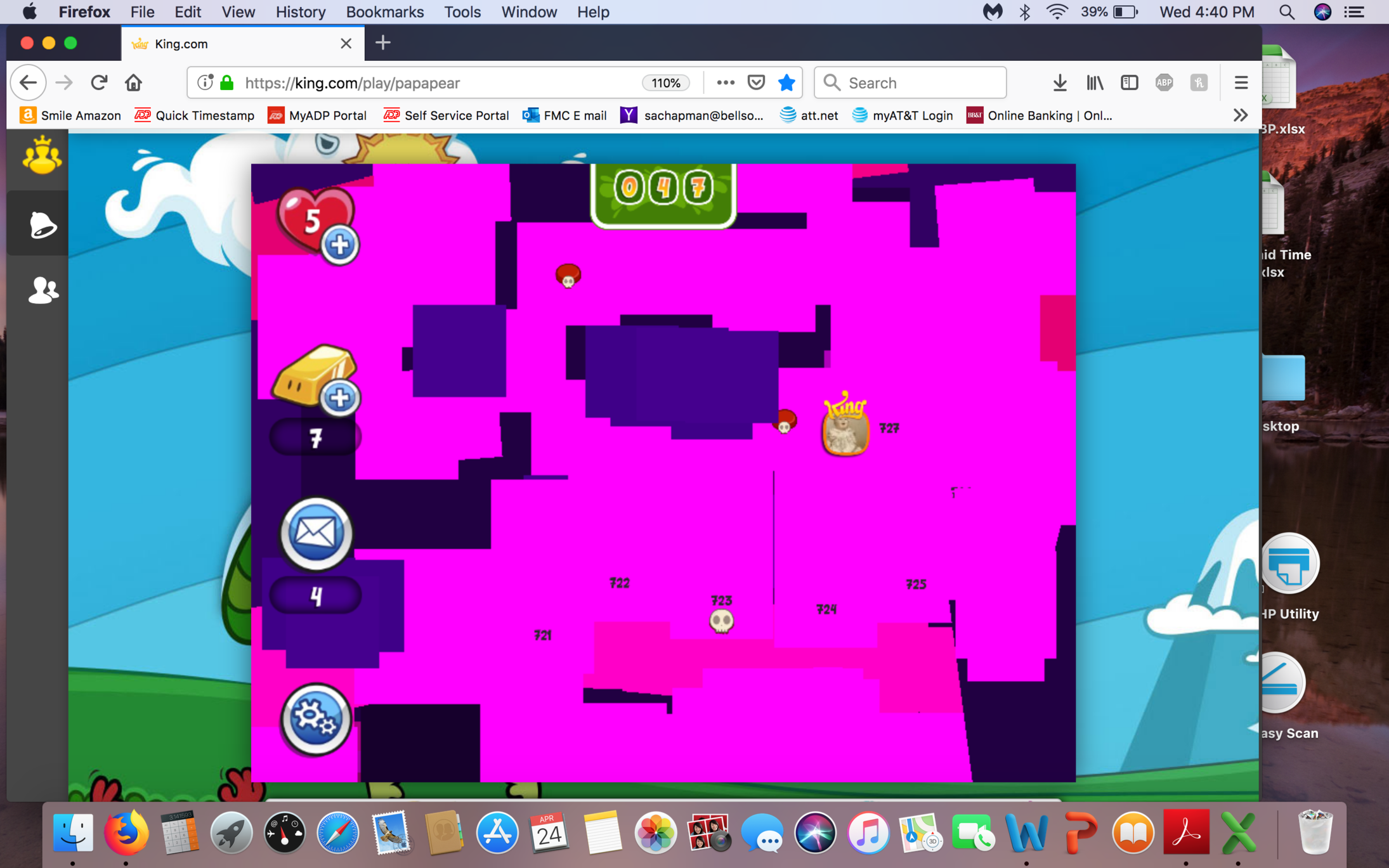Open friends icon in left sidebar
The image size is (1389, 868).
(x=42, y=290)
